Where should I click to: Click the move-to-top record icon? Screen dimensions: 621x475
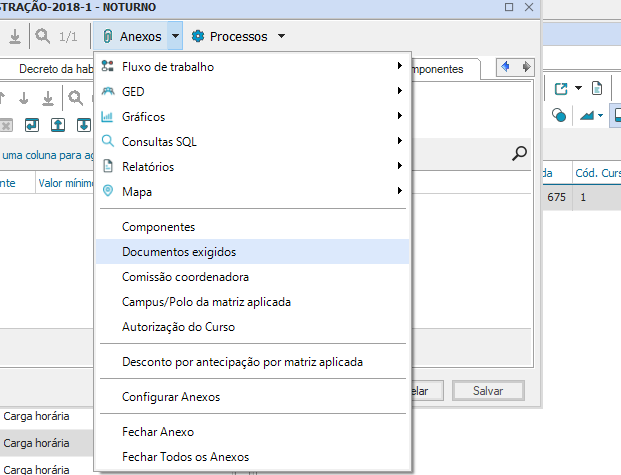(x=58, y=124)
